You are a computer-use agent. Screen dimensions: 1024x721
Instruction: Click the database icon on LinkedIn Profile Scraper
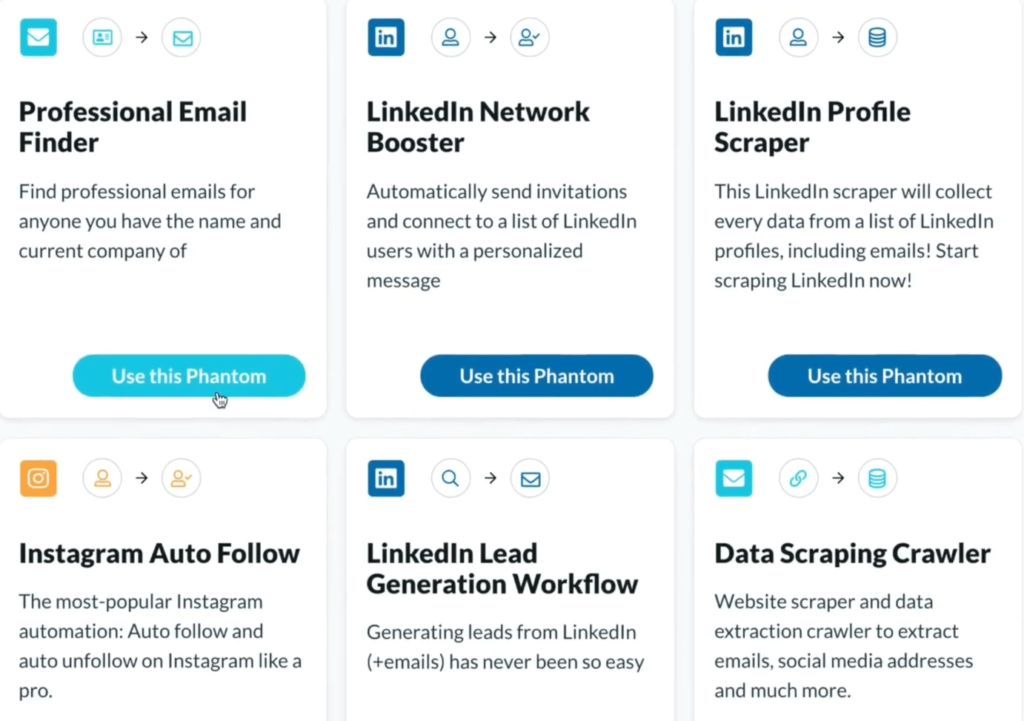(877, 37)
